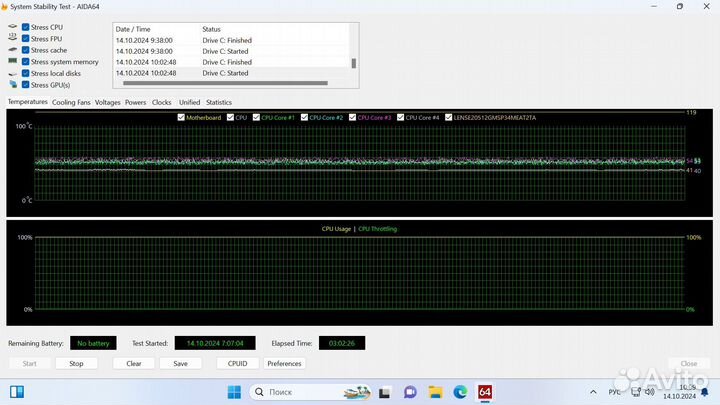The height and width of the screenshot is (405, 720).
Task: Open the notification bell icon
Action: [705, 392]
